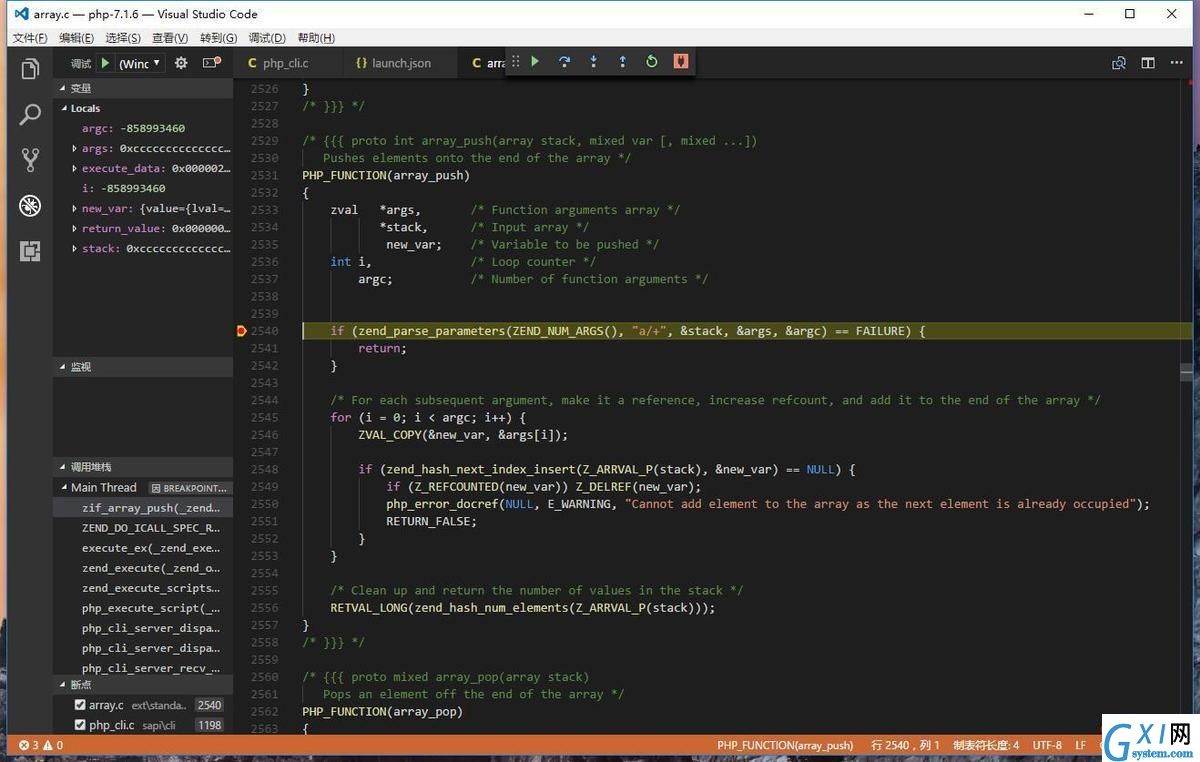
Task: Click PHP_FUNCTION(array_push) status bar item
Action: 785,745
